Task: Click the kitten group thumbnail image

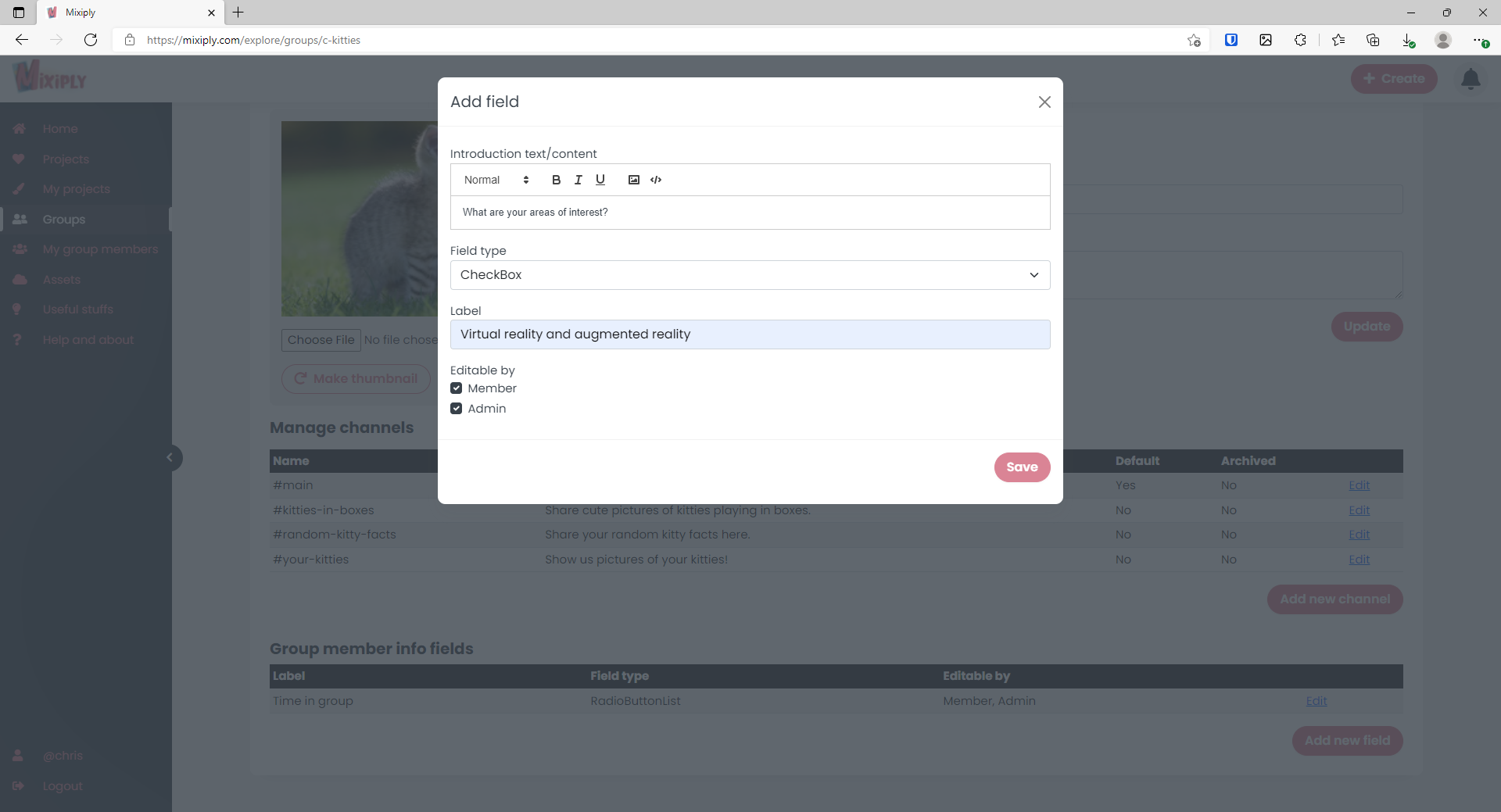Action: point(360,219)
